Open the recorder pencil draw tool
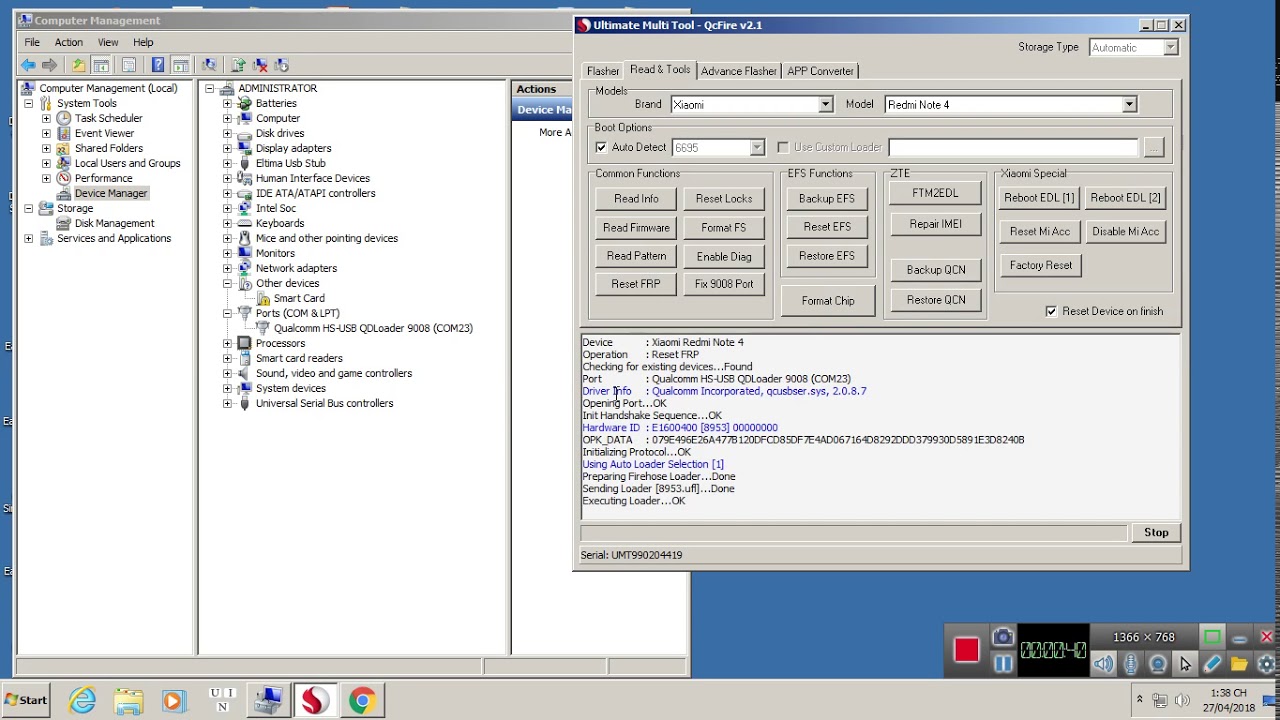Viewport: 1280px width, 720px height. (1212, 664)
